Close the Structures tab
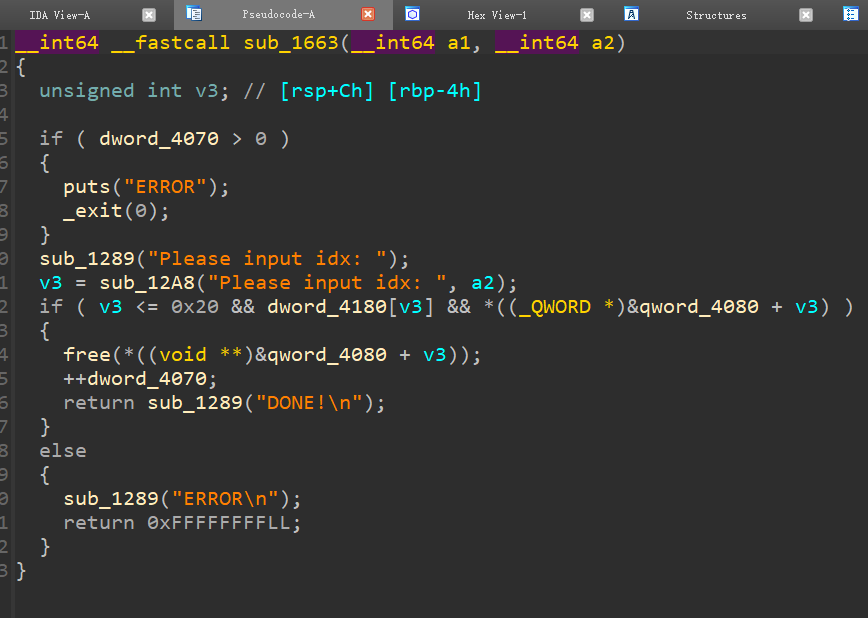868x618 pixels. pyautogui.click(x=806, y=15)
